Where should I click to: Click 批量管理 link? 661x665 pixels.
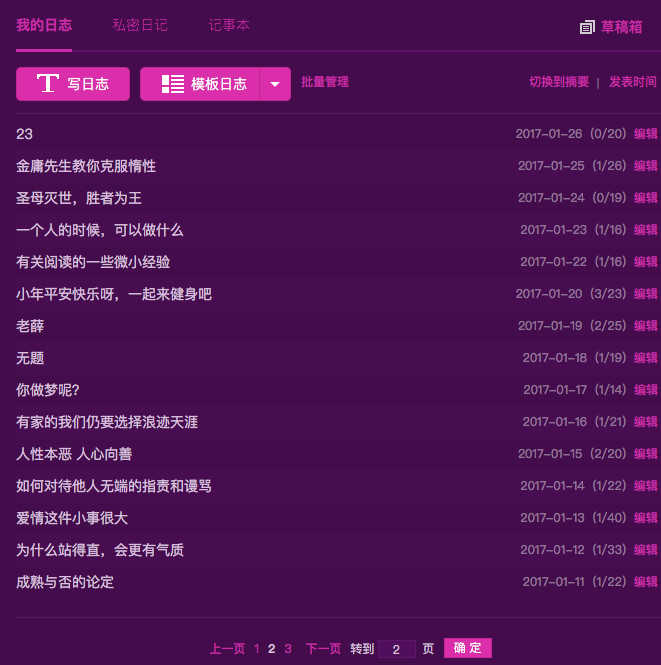325,82
